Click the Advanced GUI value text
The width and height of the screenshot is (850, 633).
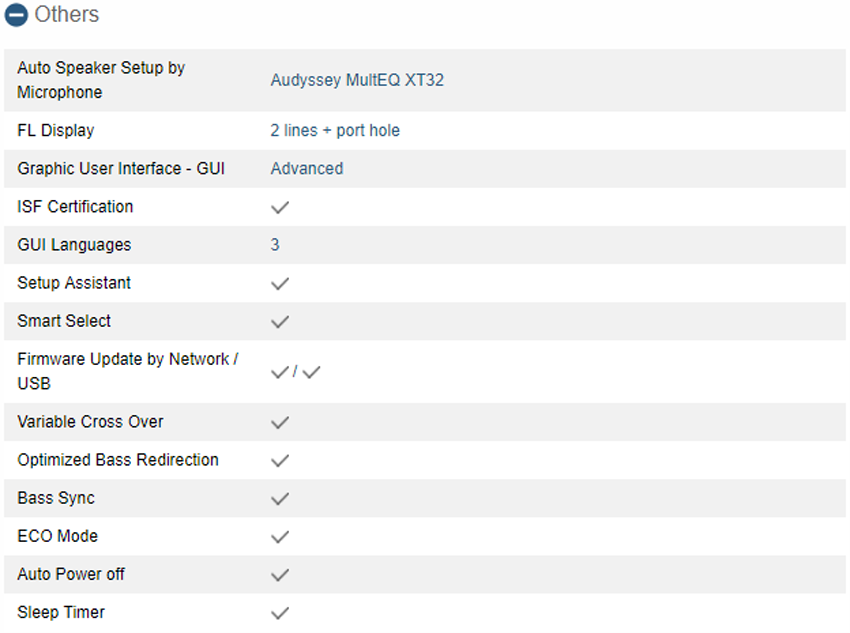click(307, 169)
